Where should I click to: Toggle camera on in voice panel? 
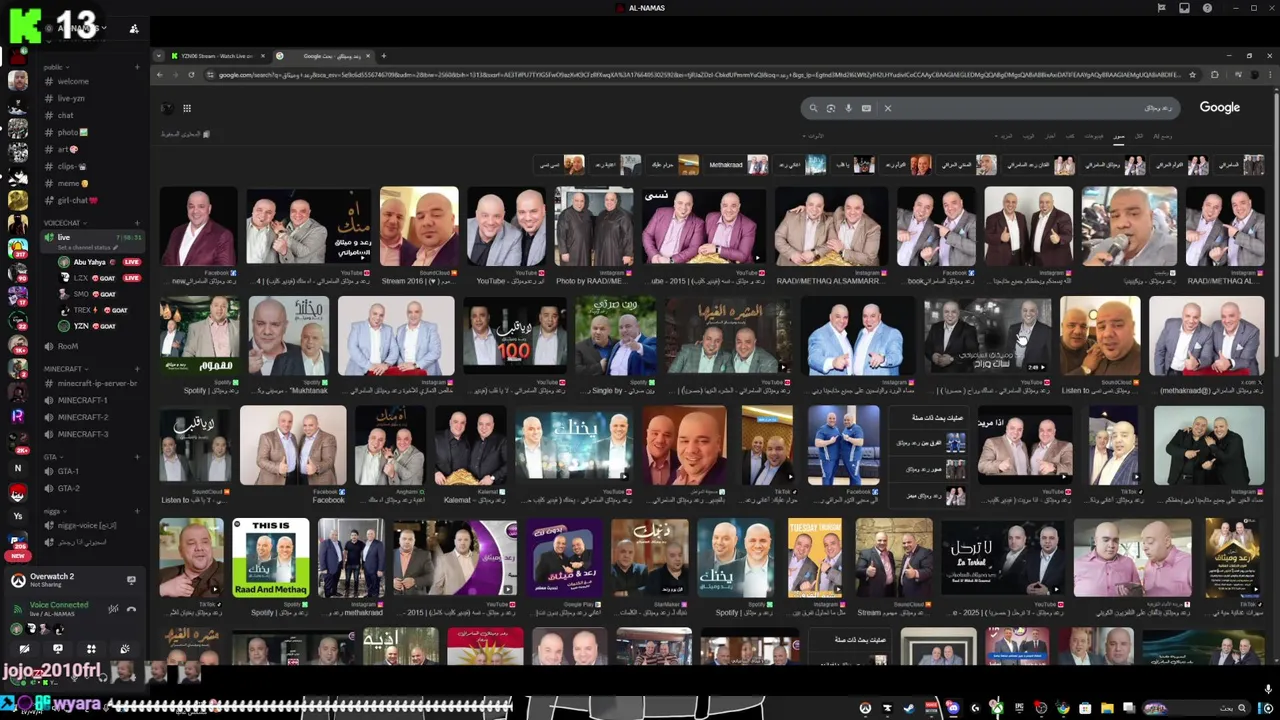tap(24, 648)
